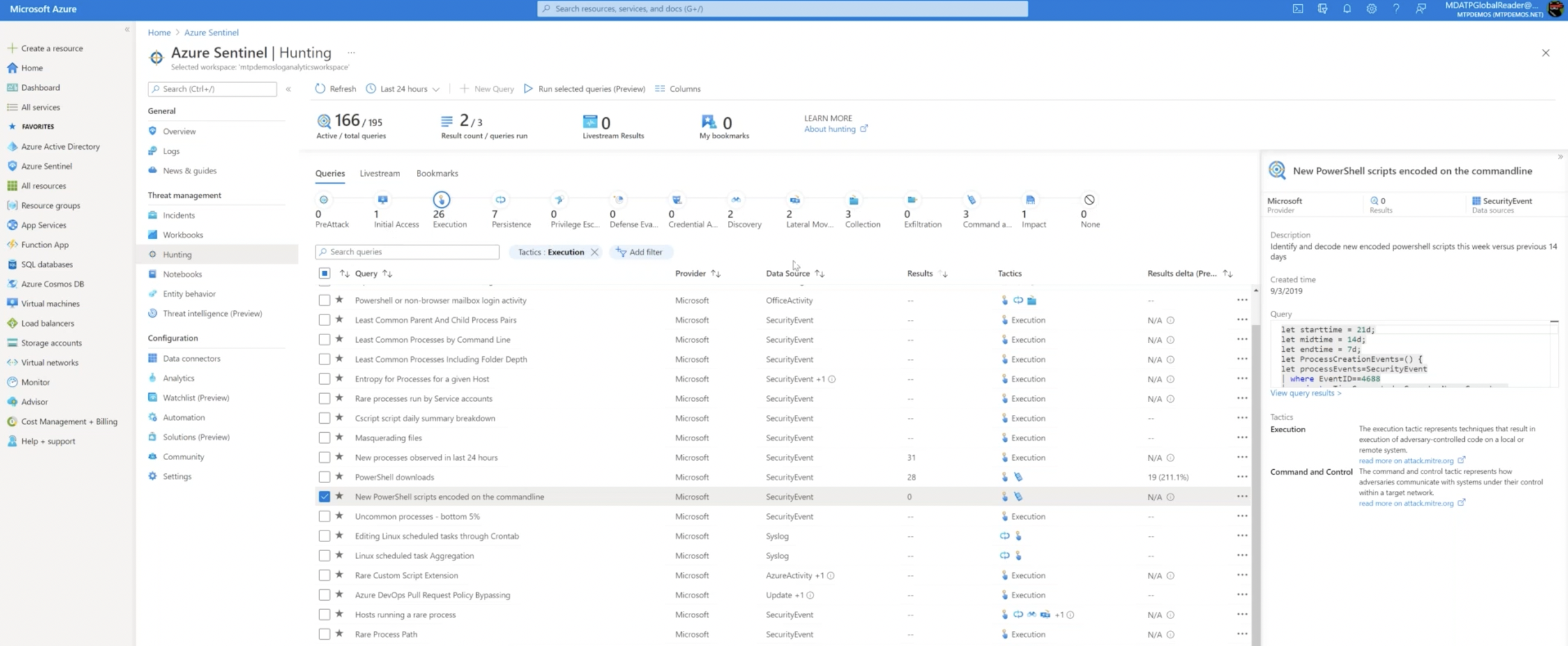Viewport: 1568px width, 646px height.
Task: Open directory and subscription filter icon
Action: click(x=1322, y=8)
